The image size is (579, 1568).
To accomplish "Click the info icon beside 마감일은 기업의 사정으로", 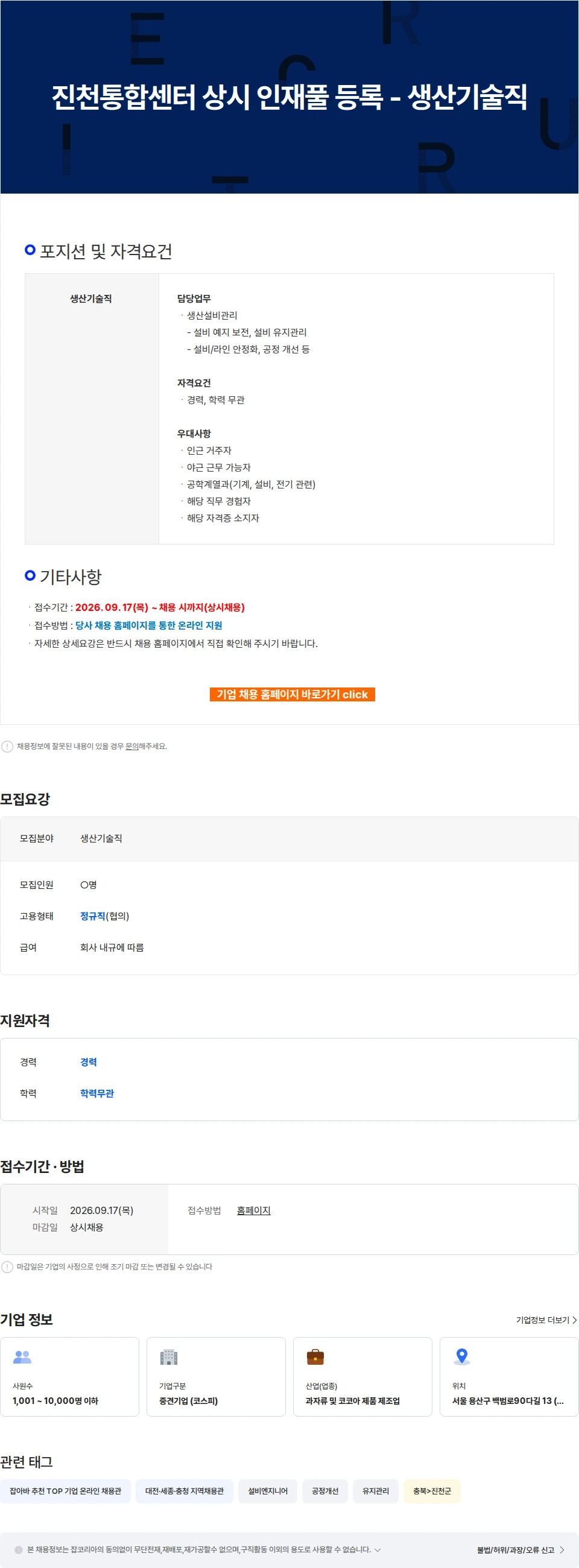I will 7,1266.
